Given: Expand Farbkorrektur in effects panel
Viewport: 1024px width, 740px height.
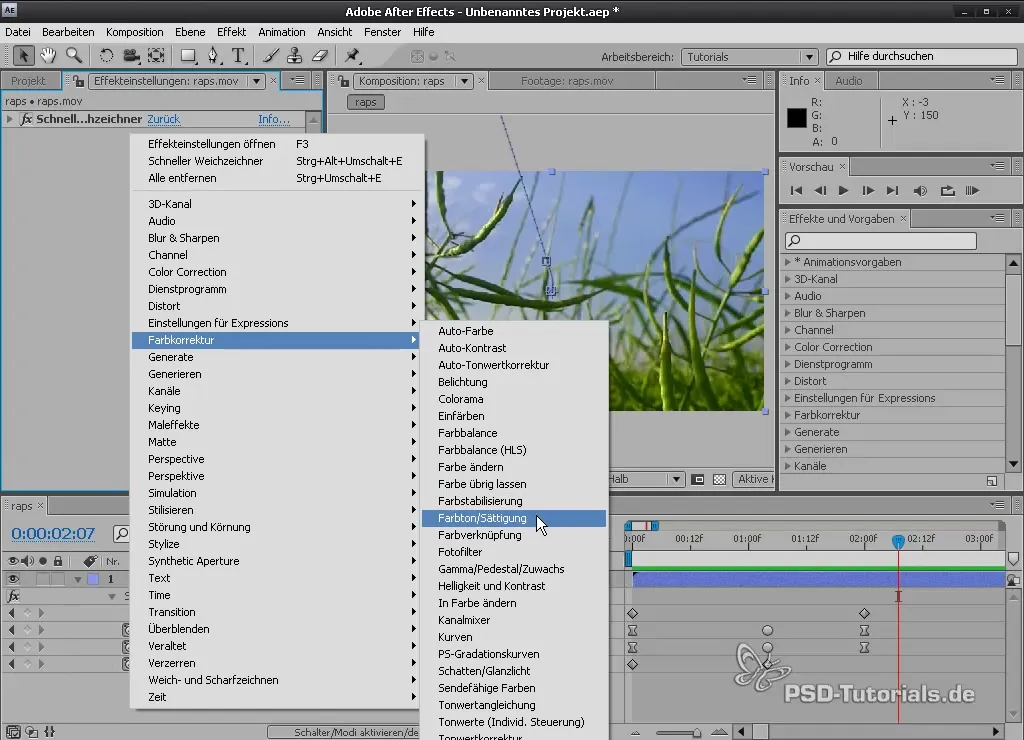Looking at the screenshot, I should [788, 415].
